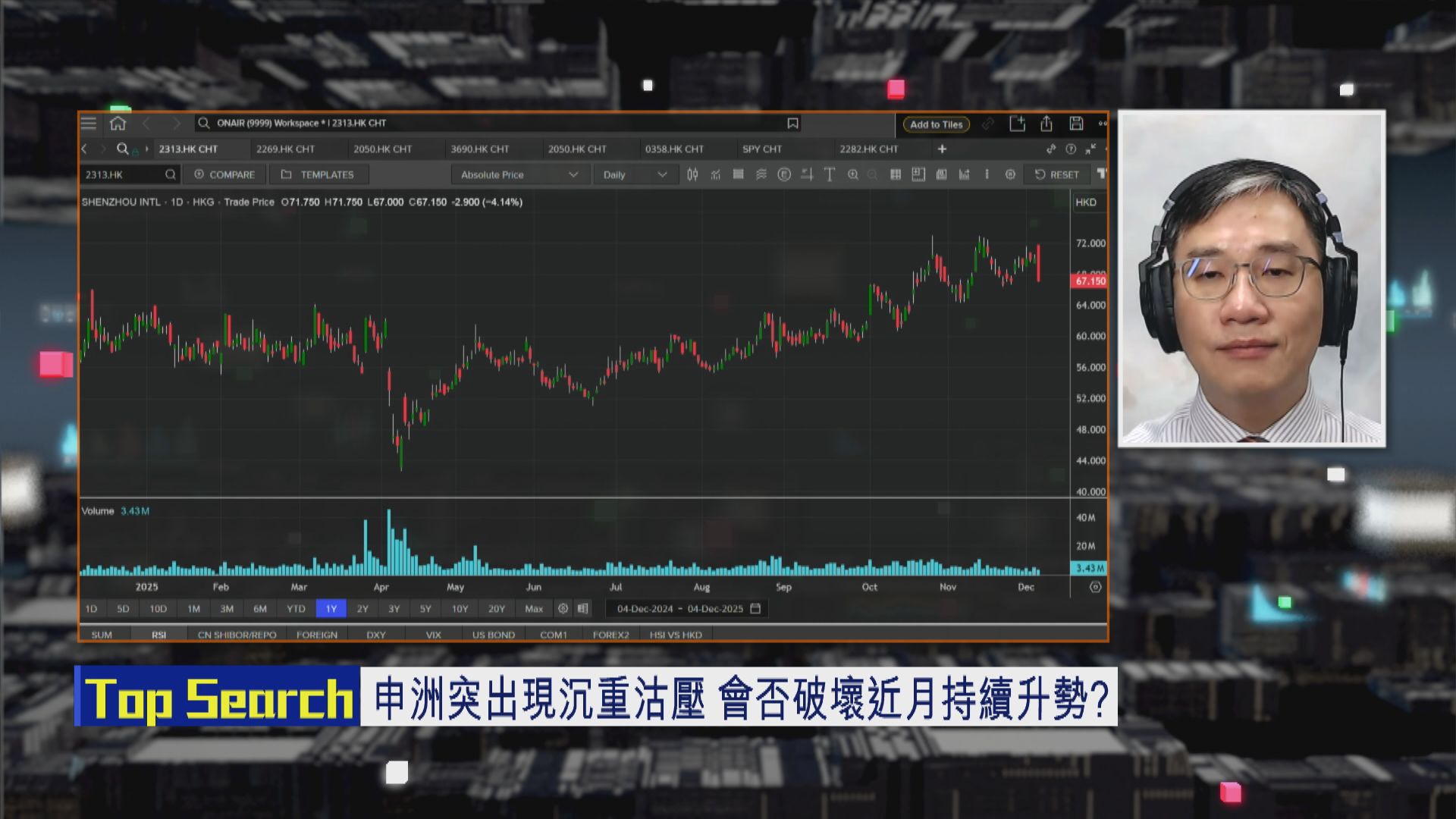1456x819 pixels.
Task: Open the grid layout icon on the toolbar
Action: 896,174
